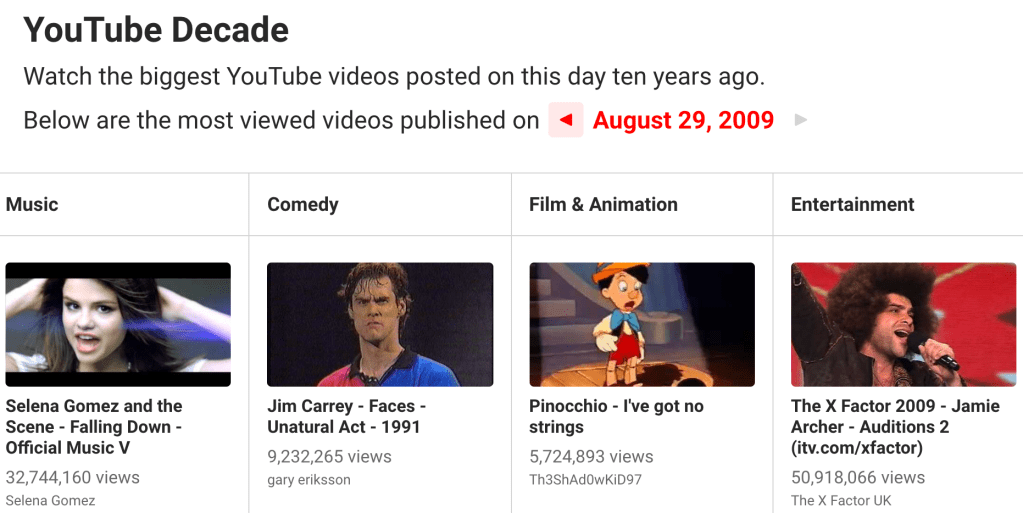Viewport: 1023px width, 513px height.
Task: Click the X Factor 2009 Auditions title
Action: tap(895, 427)
